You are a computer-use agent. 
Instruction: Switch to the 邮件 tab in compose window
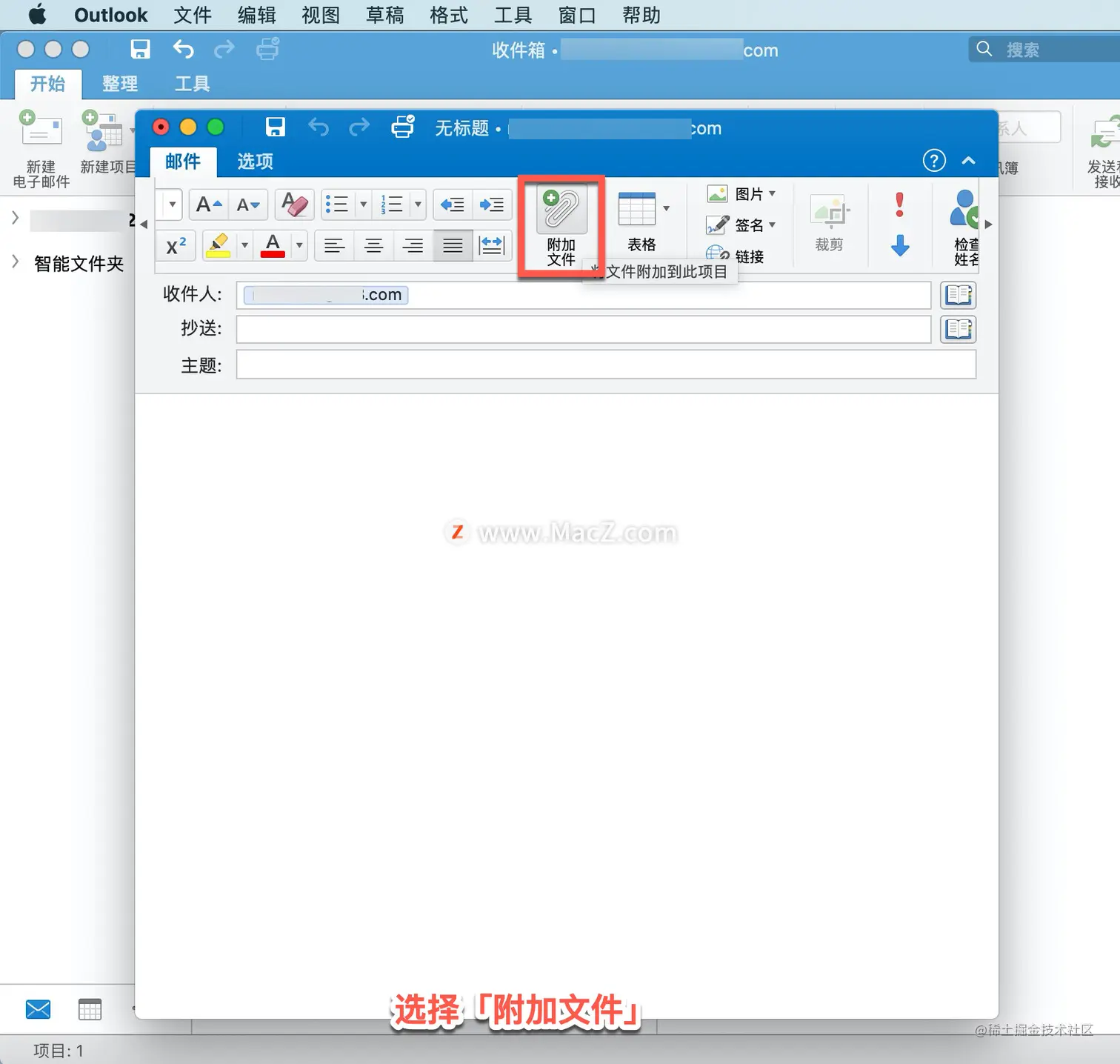click(x=183, y=162)
